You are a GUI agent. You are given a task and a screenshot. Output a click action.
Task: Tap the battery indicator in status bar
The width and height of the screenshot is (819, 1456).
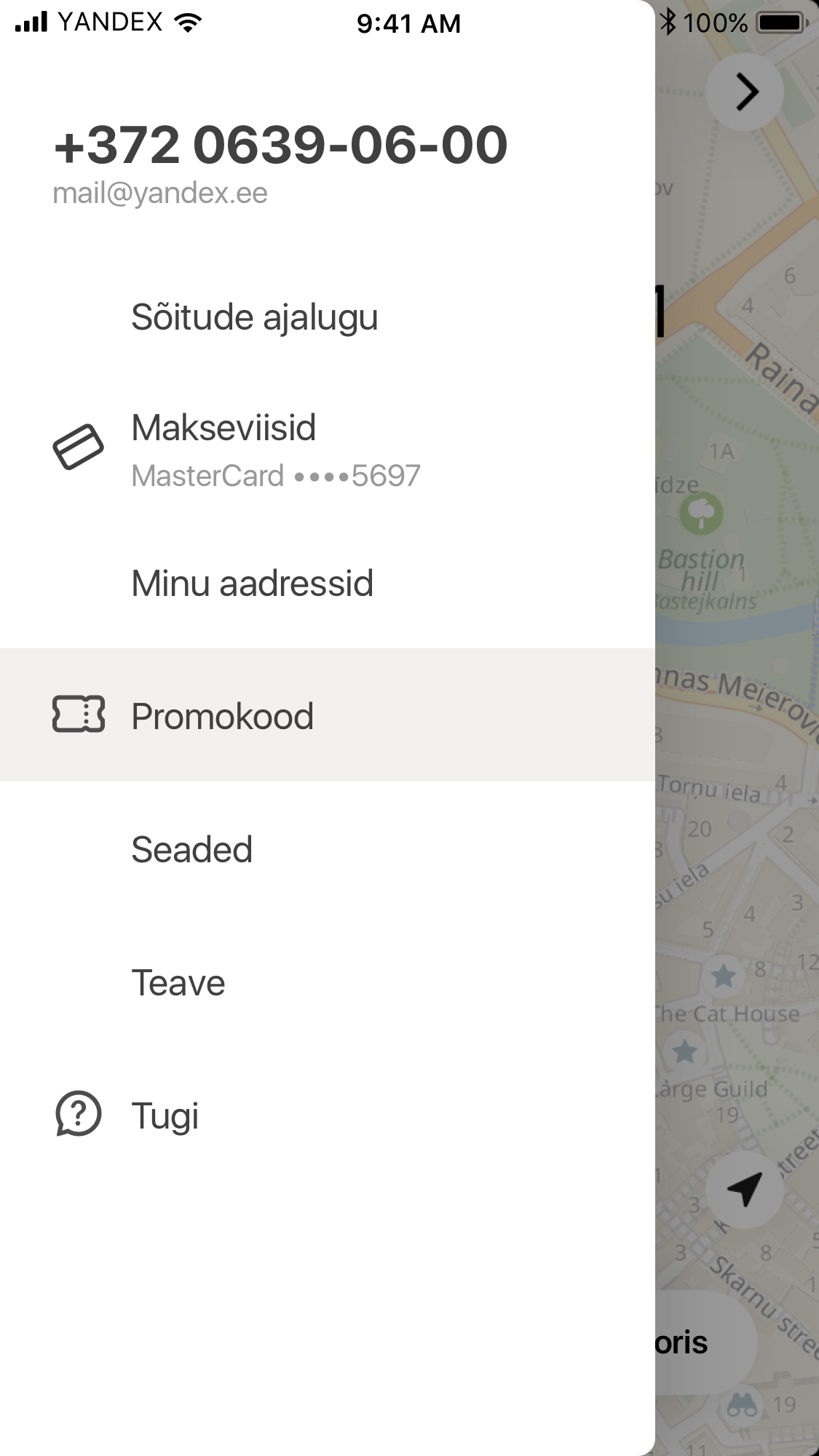(x=781, y=23)
